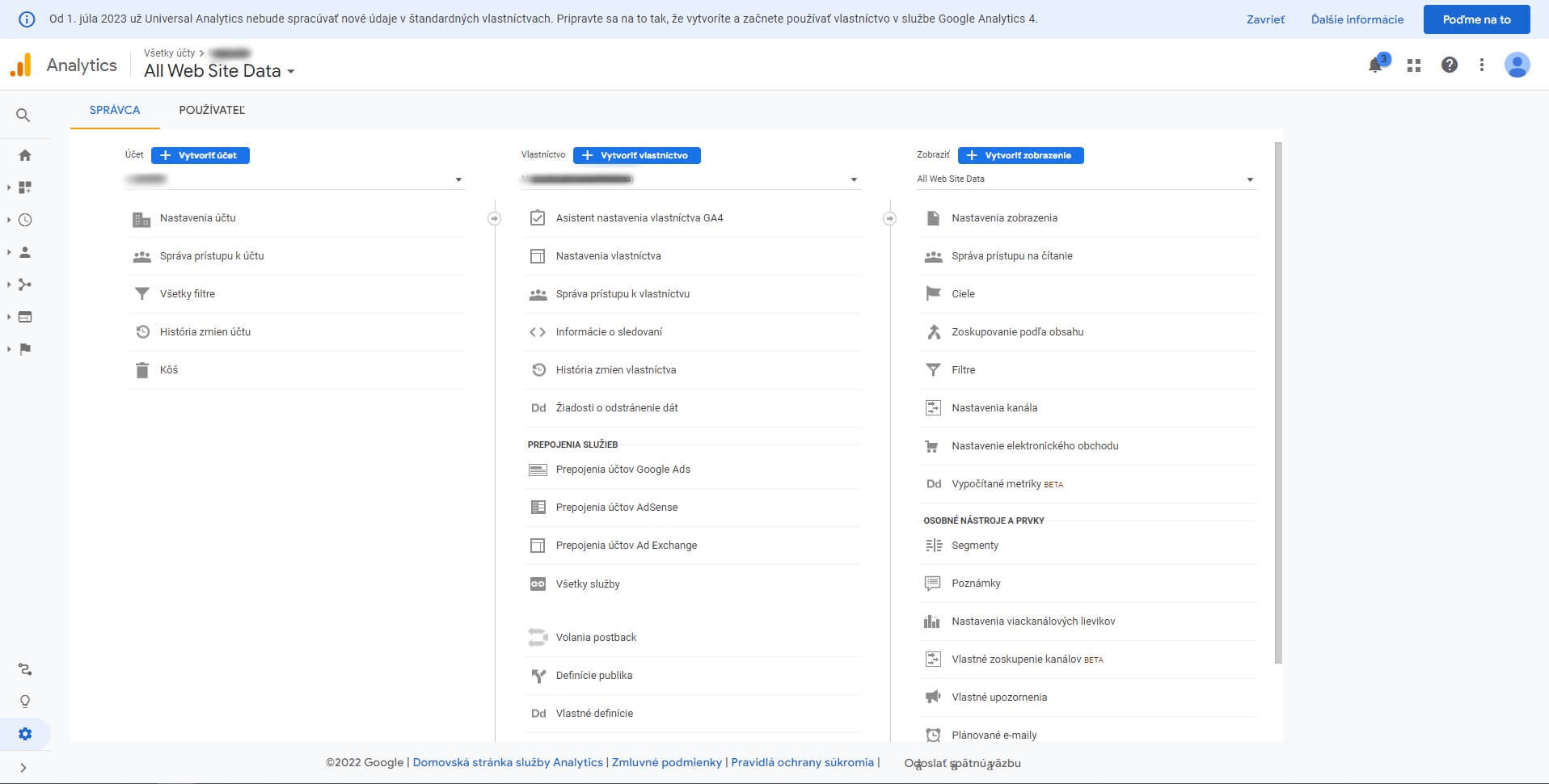Open Acquisition icon in sidebar

(x=25, y=285)
